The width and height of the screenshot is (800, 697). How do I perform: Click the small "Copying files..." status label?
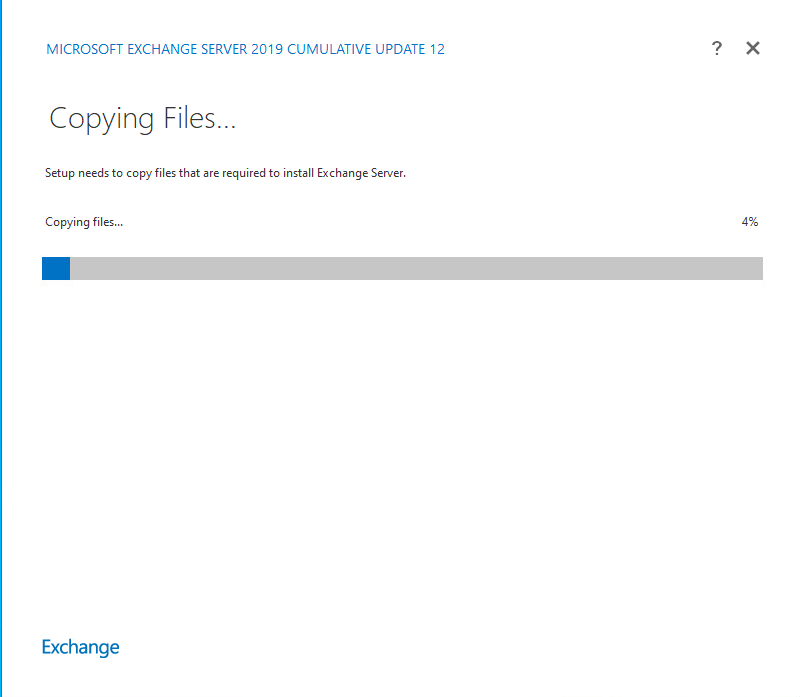84,222
